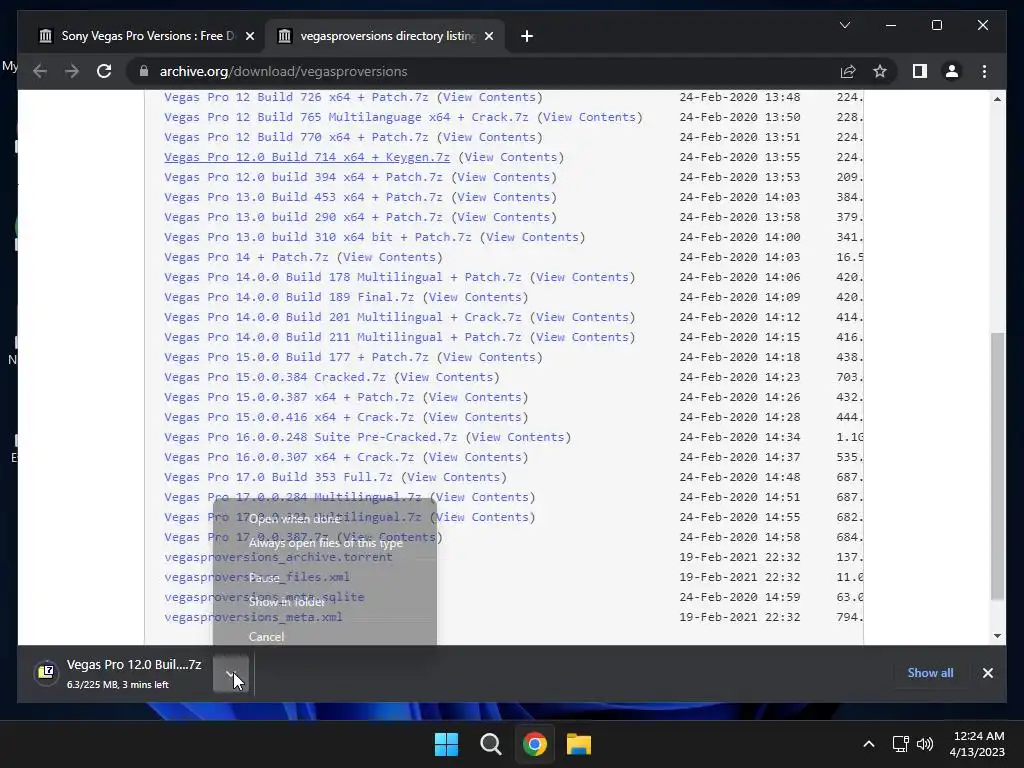Click the scrollbar down arrow
Screen dimensions: 1024x768
pyautogui.click(x=997, y=635)
